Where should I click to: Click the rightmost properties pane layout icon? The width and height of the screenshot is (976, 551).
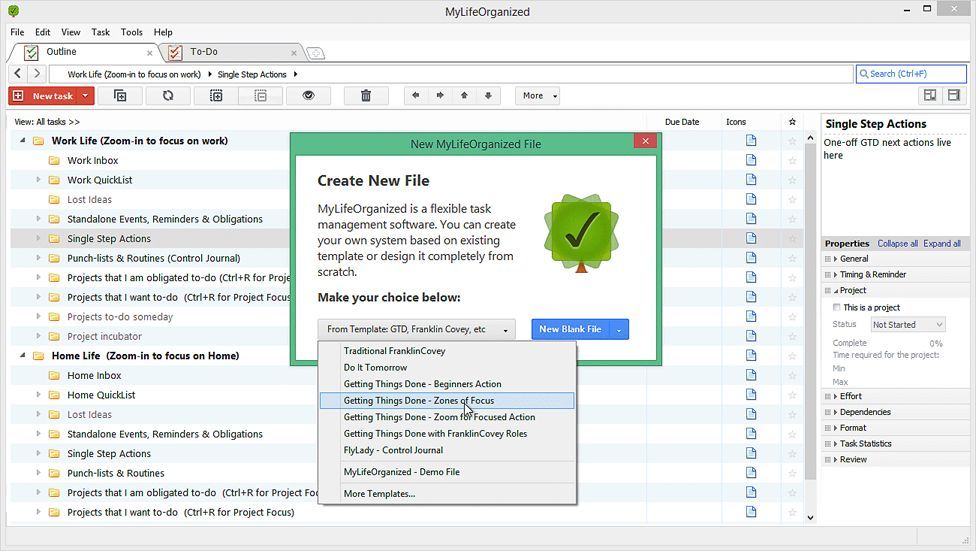(954, 95)
